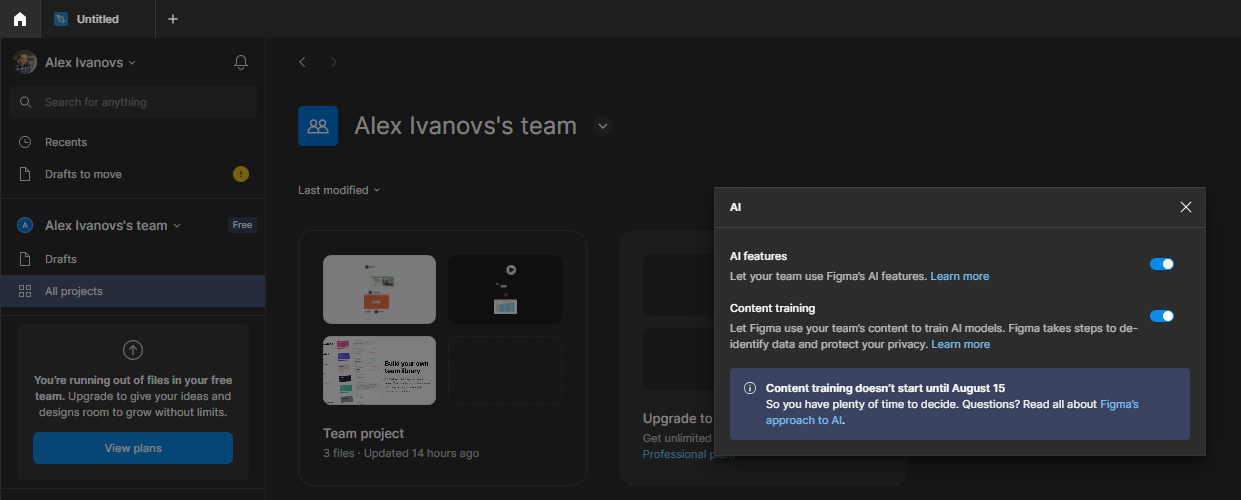Click the info icon in the banner

point(750,388)
